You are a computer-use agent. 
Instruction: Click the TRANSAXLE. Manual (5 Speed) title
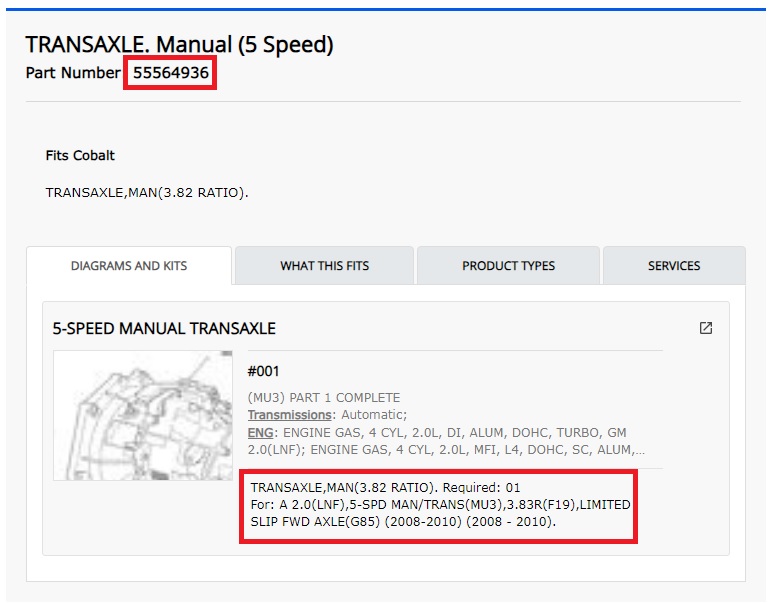pyautogui.click(x=180, y=45)
